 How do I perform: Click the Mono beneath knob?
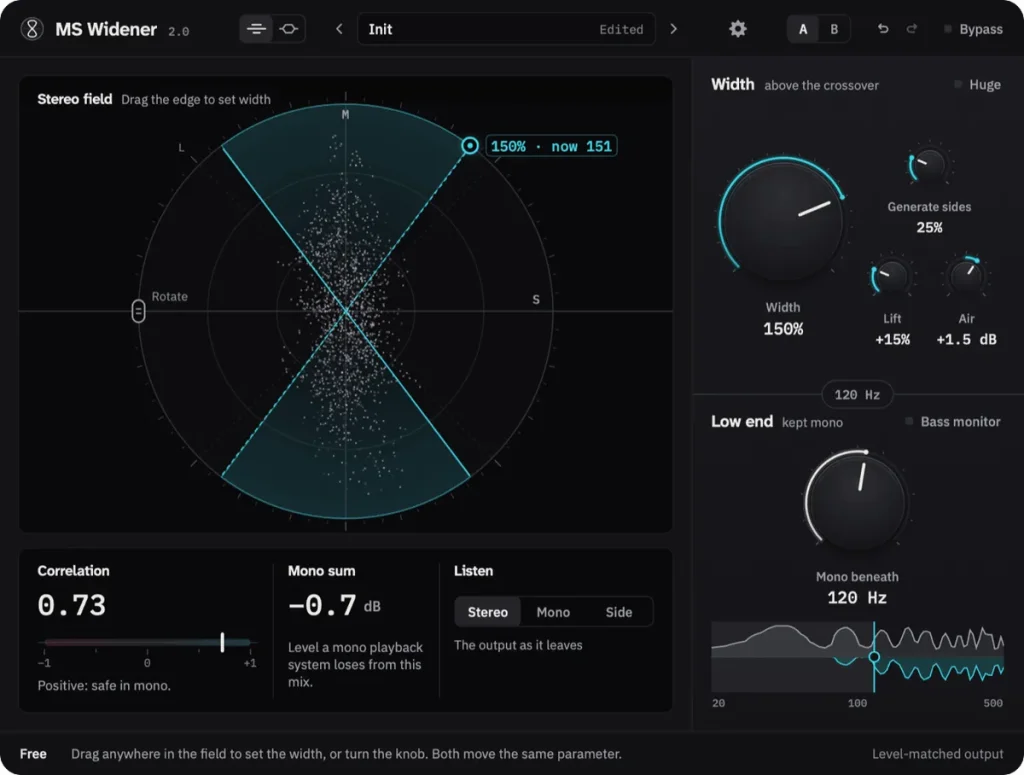click(856, 501)
